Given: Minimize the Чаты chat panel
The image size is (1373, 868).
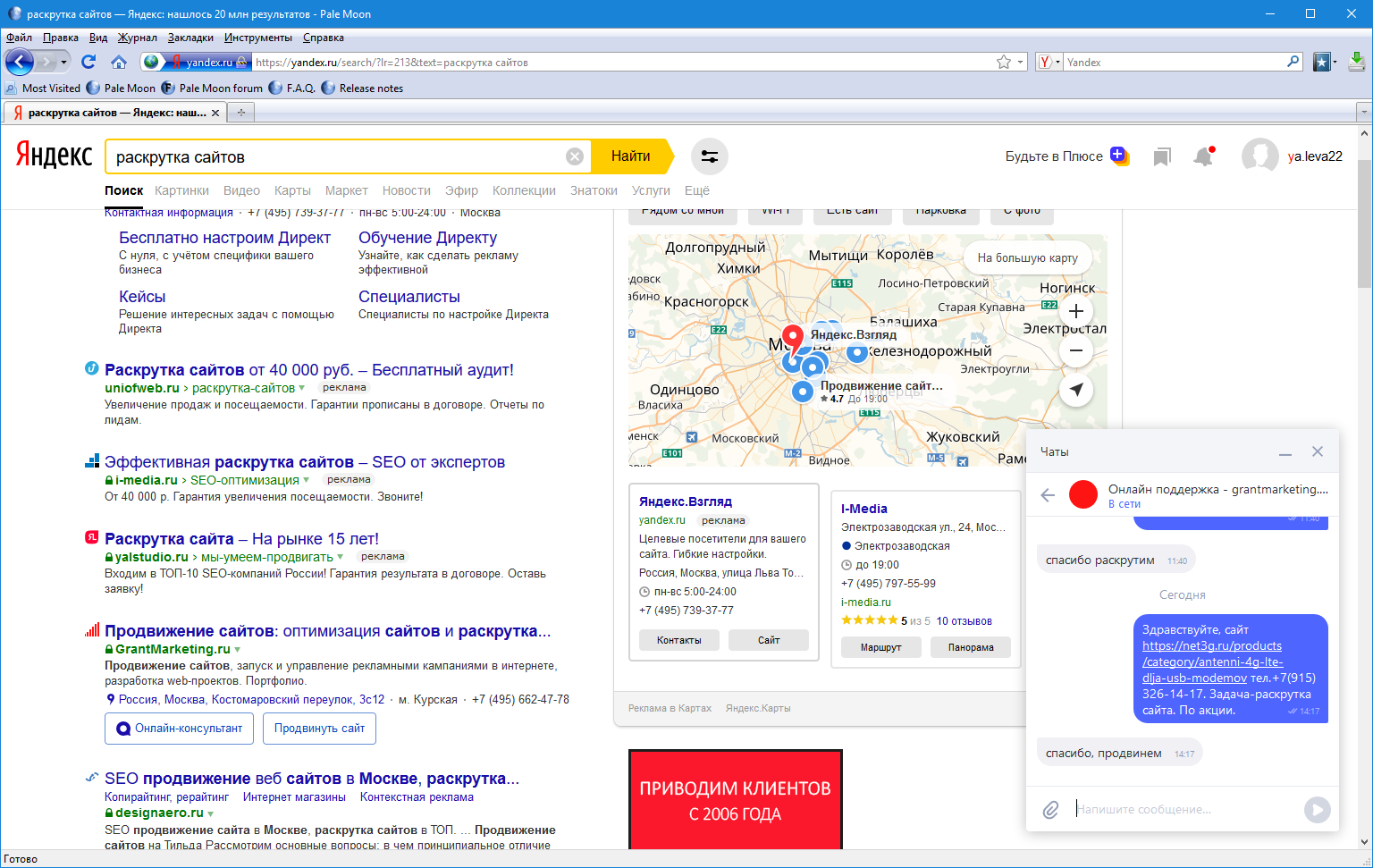Looking at the screenshot, I should pos(1285,452).
